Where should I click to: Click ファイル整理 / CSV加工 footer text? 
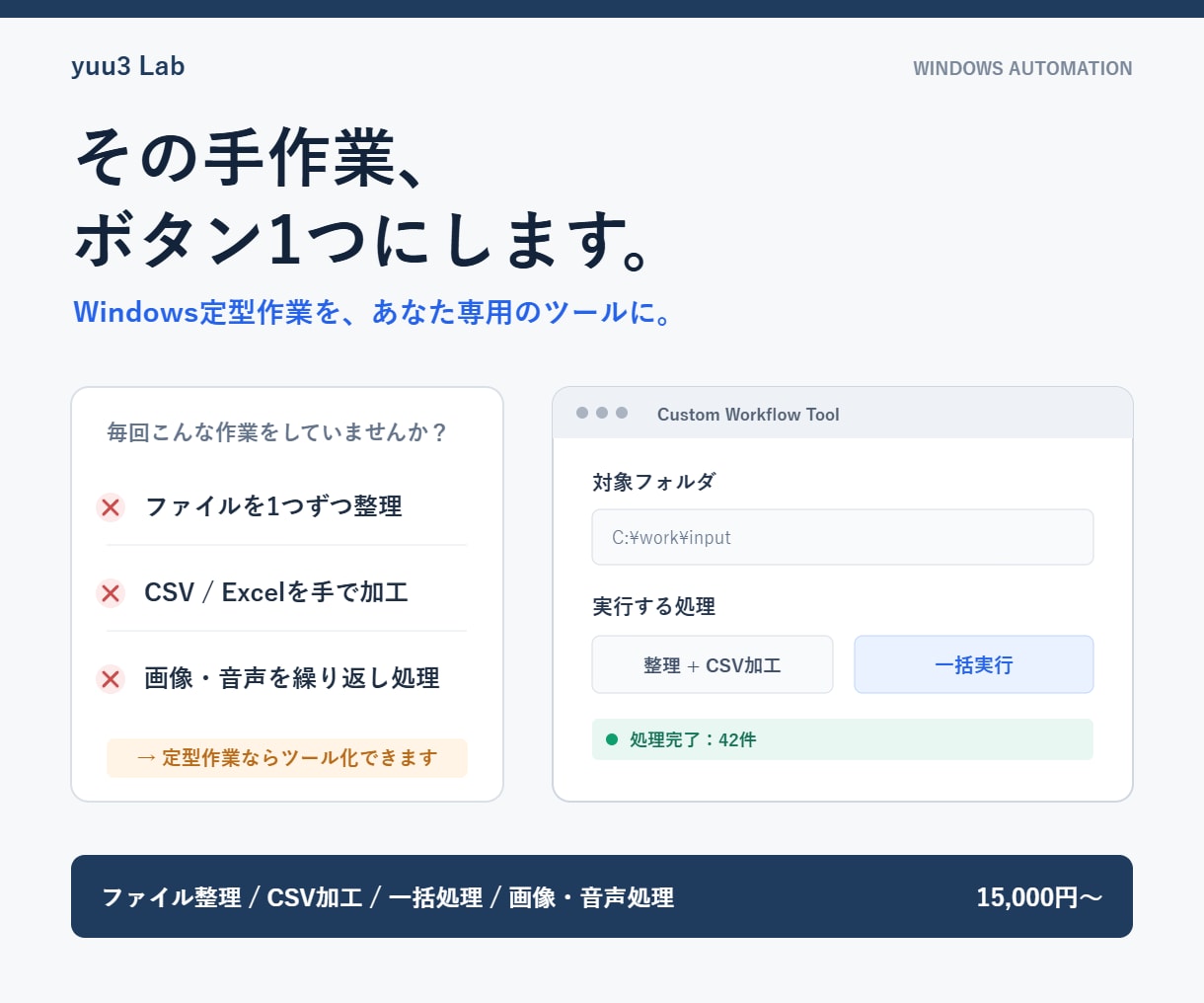pos(232,897)
